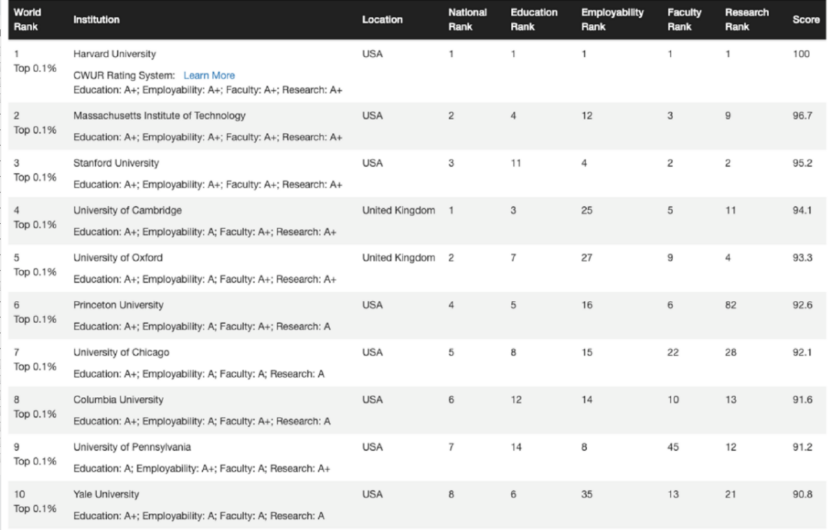
Task: Click Harvard's rating line with all A+
Action: pyautogui.click(x=208, y=90)
